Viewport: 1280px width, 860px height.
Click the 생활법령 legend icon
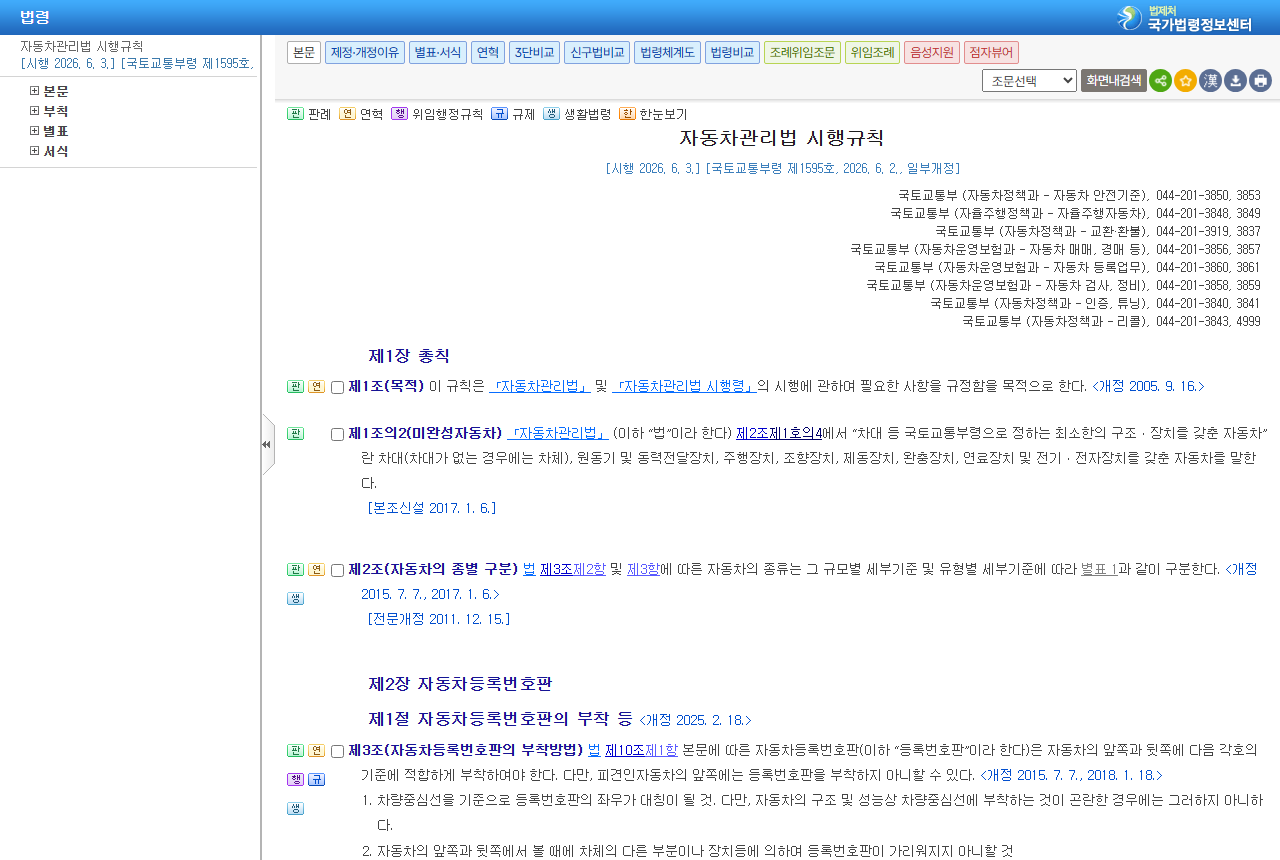coord(551,114)
